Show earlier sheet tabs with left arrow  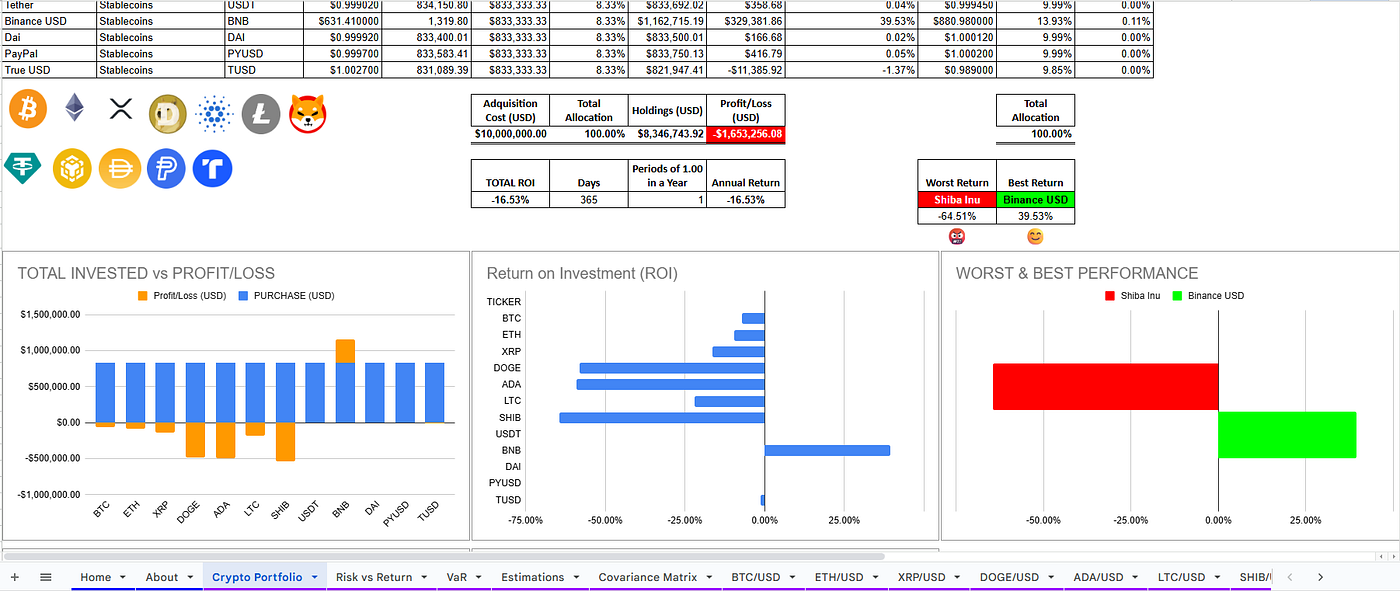1289,577
